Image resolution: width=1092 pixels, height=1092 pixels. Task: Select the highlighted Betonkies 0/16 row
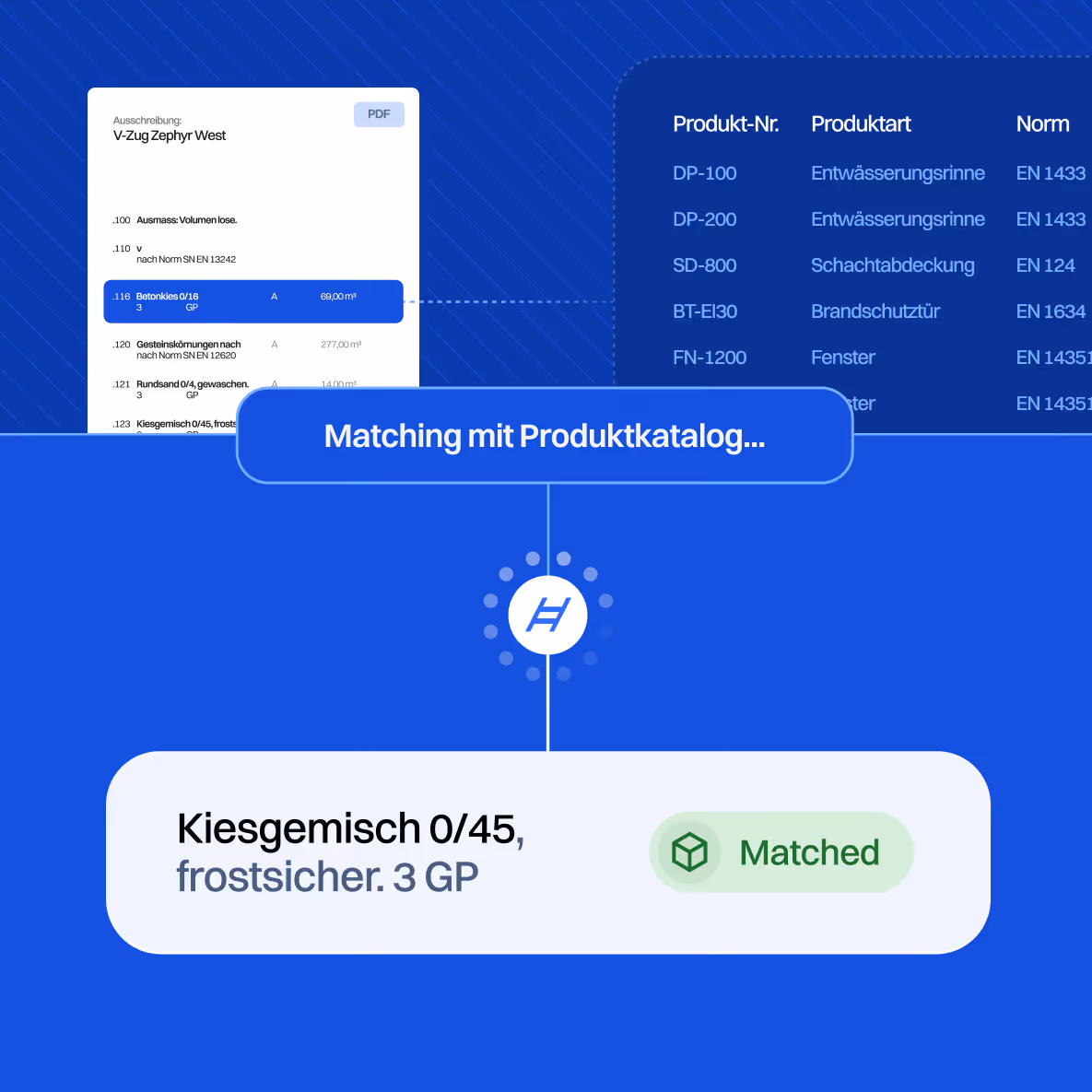[x=253, y=301]
